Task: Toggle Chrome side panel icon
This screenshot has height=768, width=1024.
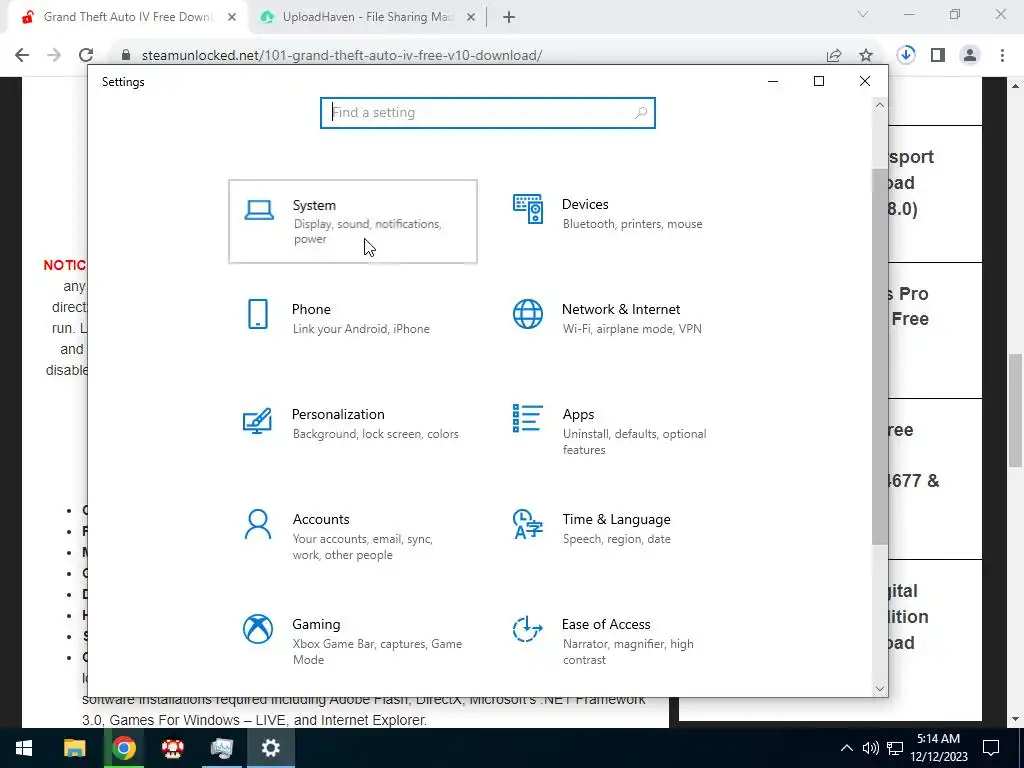Action: 938,56
